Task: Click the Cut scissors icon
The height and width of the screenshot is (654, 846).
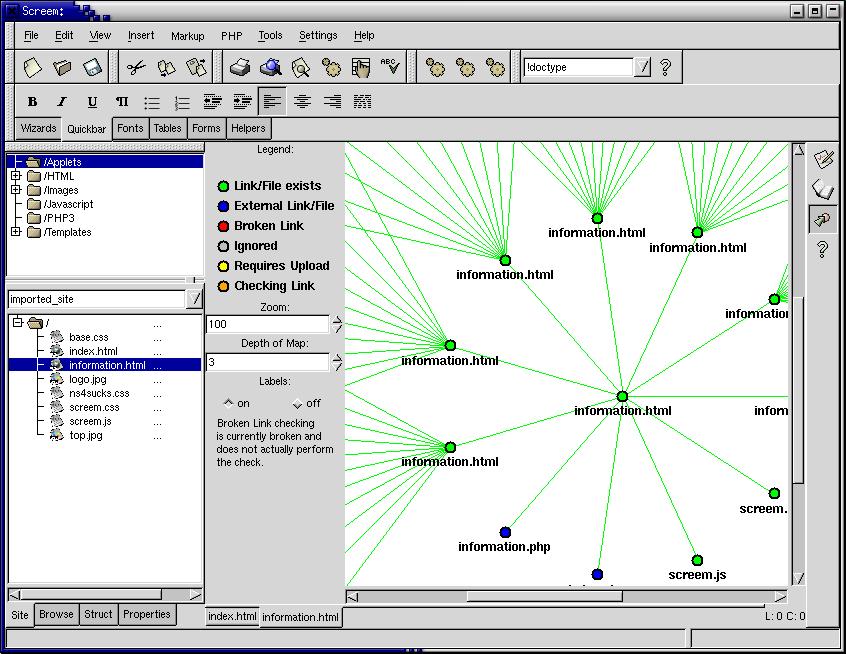Action: click(x=136, y=68)
